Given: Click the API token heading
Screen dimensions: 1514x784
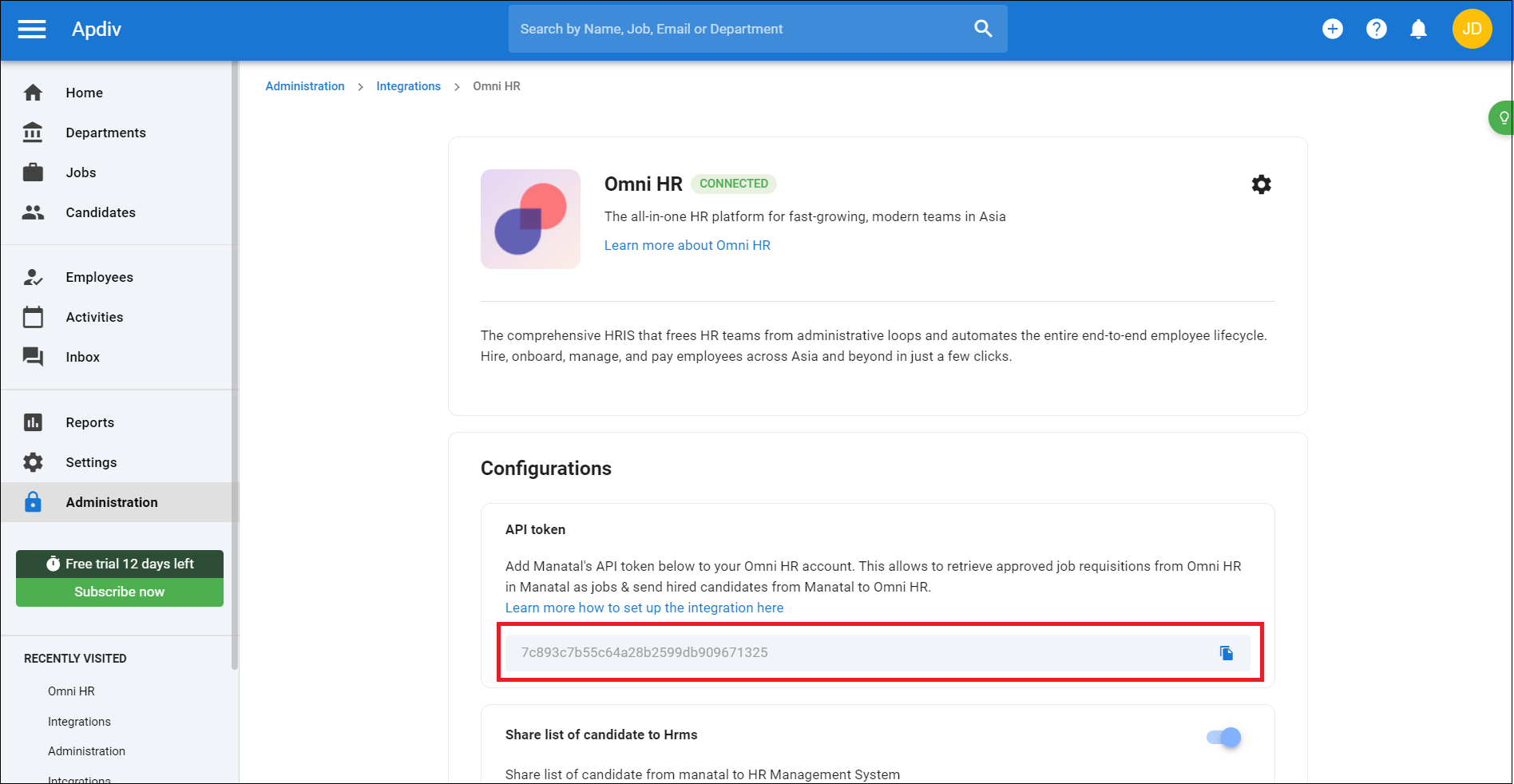Looking at the screenshot, I should [x=535, y=529].
